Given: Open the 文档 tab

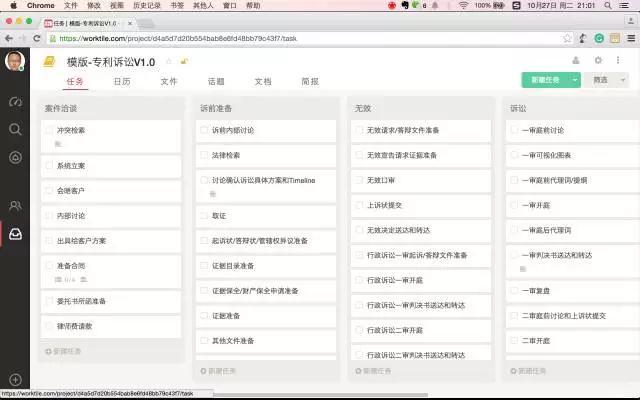Looking at the screenshot, I should 263,81.
